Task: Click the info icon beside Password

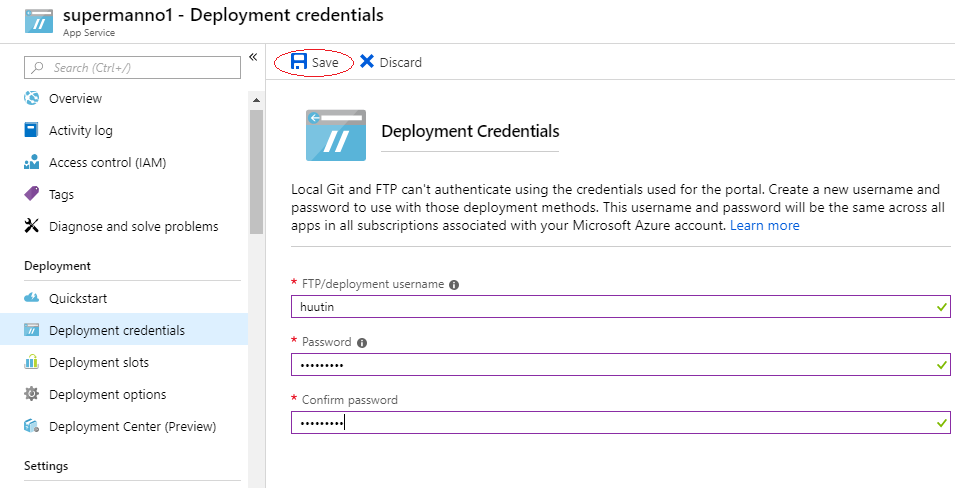Action: point(362,343)
